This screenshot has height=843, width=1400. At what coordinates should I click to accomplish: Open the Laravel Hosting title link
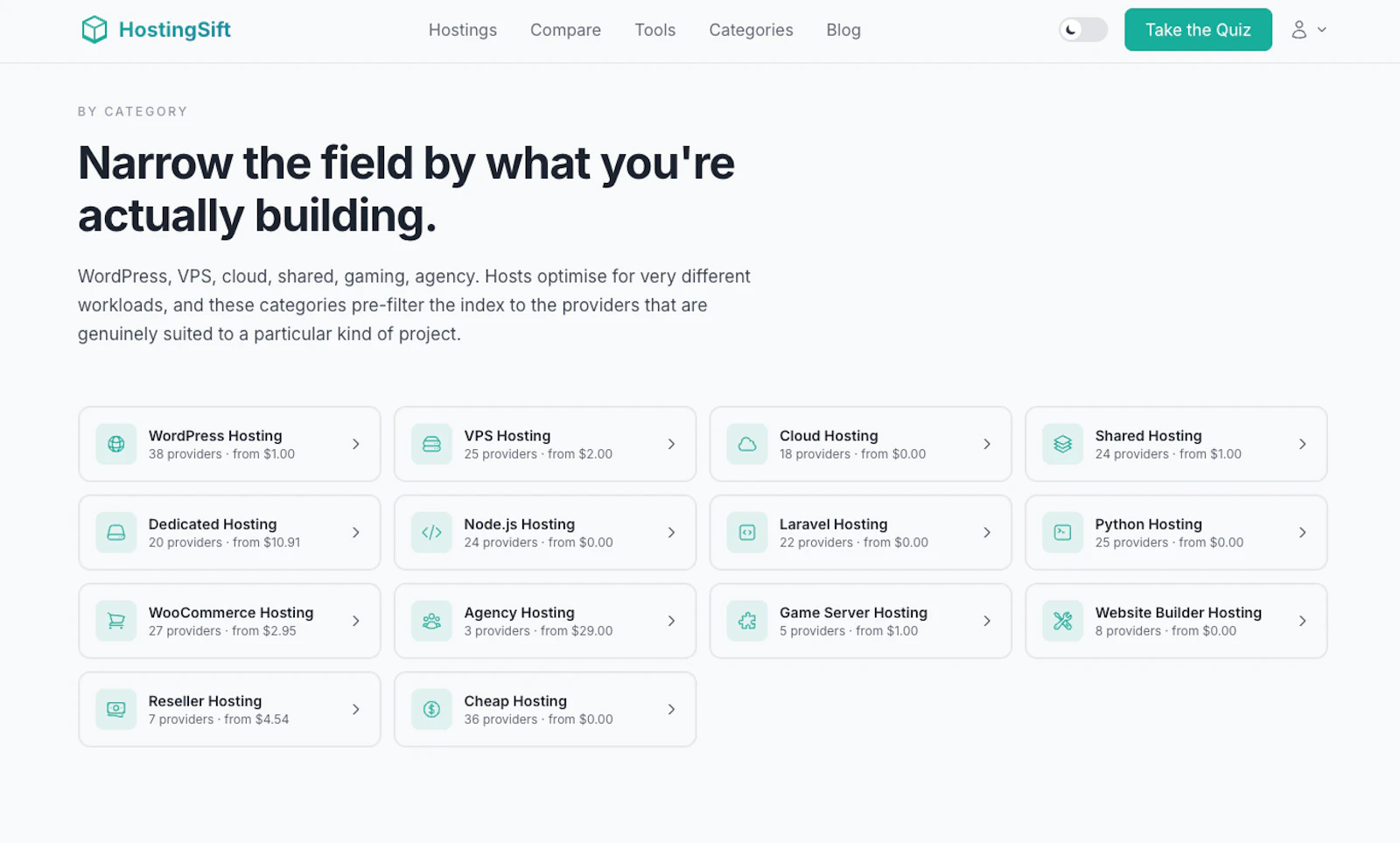click(x=833, y=523)
